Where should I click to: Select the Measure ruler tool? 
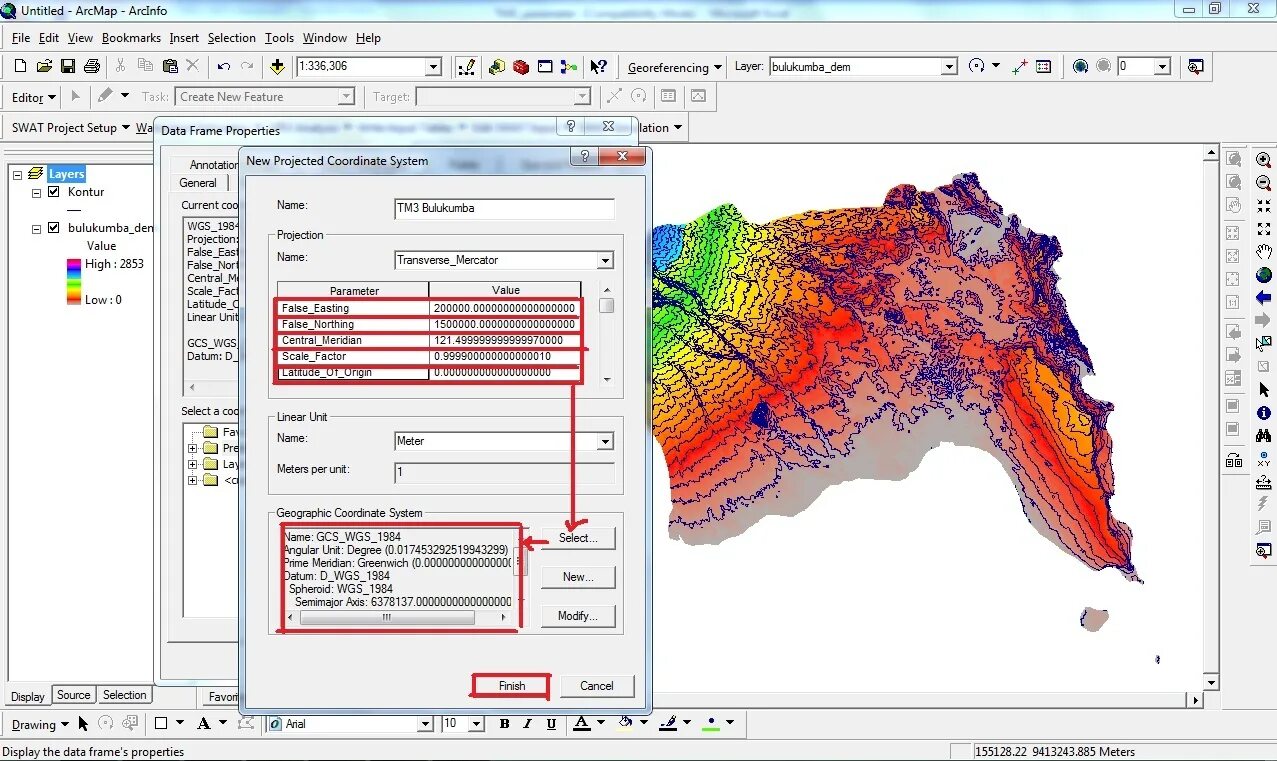[x=1263, y=482]
